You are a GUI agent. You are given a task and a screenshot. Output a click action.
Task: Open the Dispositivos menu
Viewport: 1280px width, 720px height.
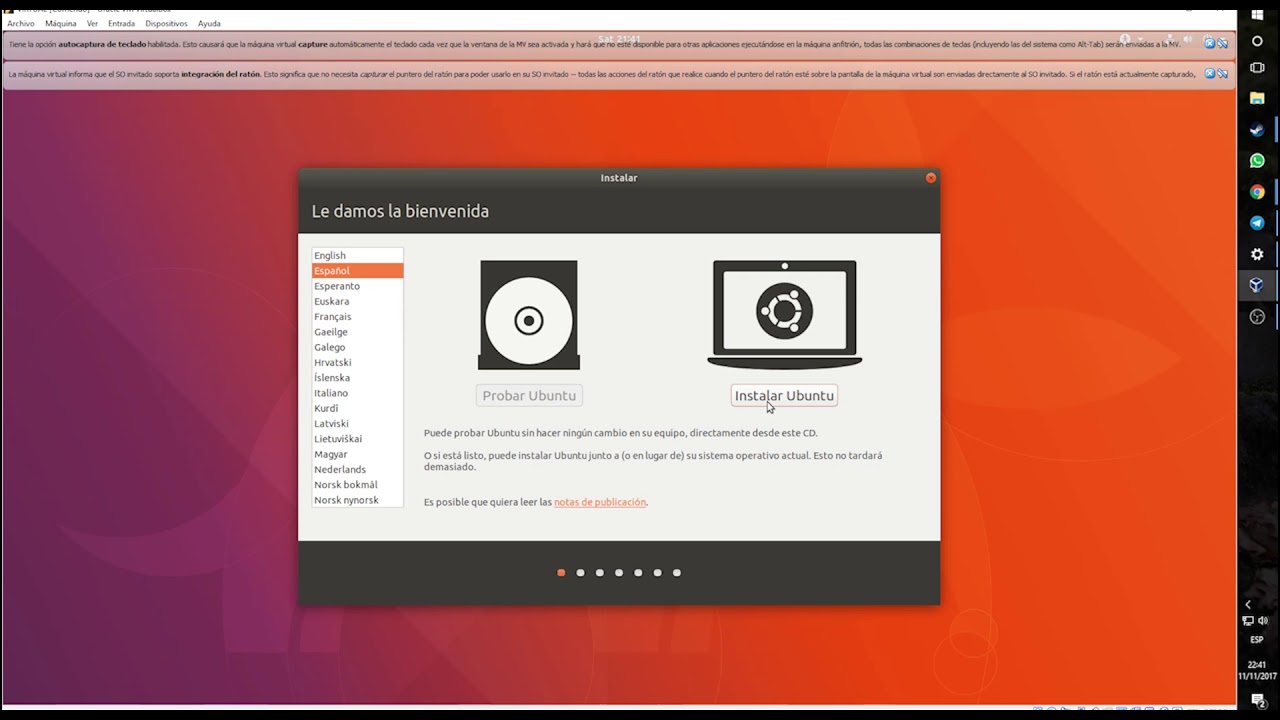166,23
